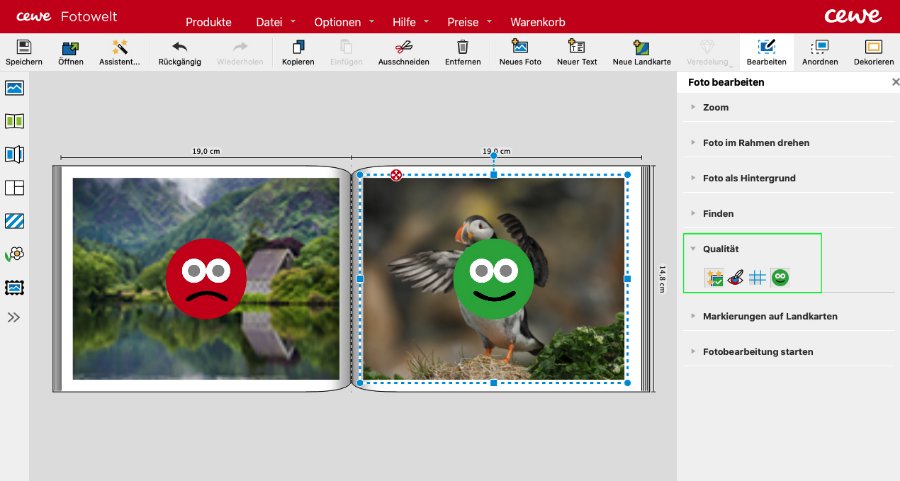Image resolution: width=900 pixels, height=481 pixels.
Task: Toggle the green smiley quality indicator
Action: [x=780, y=278]
